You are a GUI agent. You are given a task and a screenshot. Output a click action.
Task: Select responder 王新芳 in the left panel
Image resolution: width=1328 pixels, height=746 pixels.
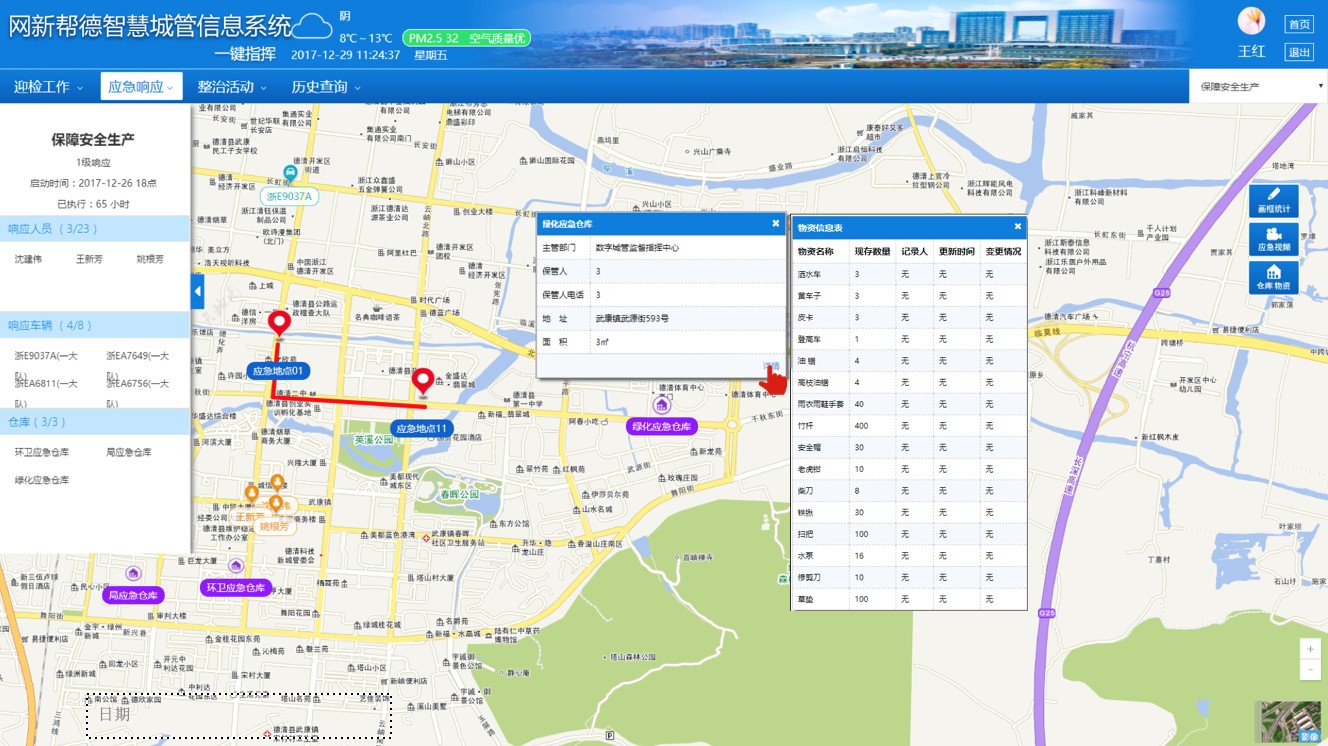[x=90, y=259]
